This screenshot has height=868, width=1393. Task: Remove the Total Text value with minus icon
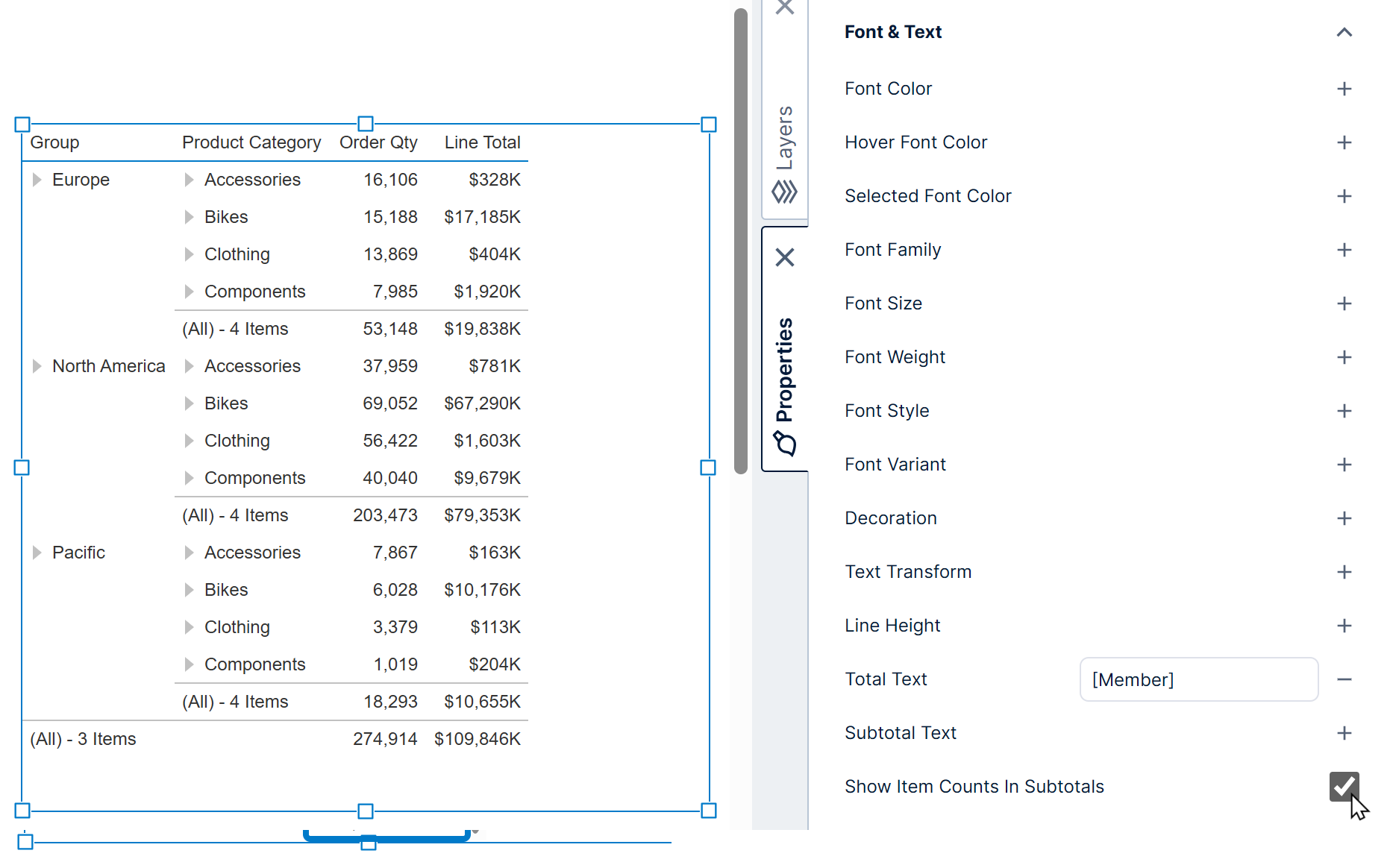(x=1344, y=679)
